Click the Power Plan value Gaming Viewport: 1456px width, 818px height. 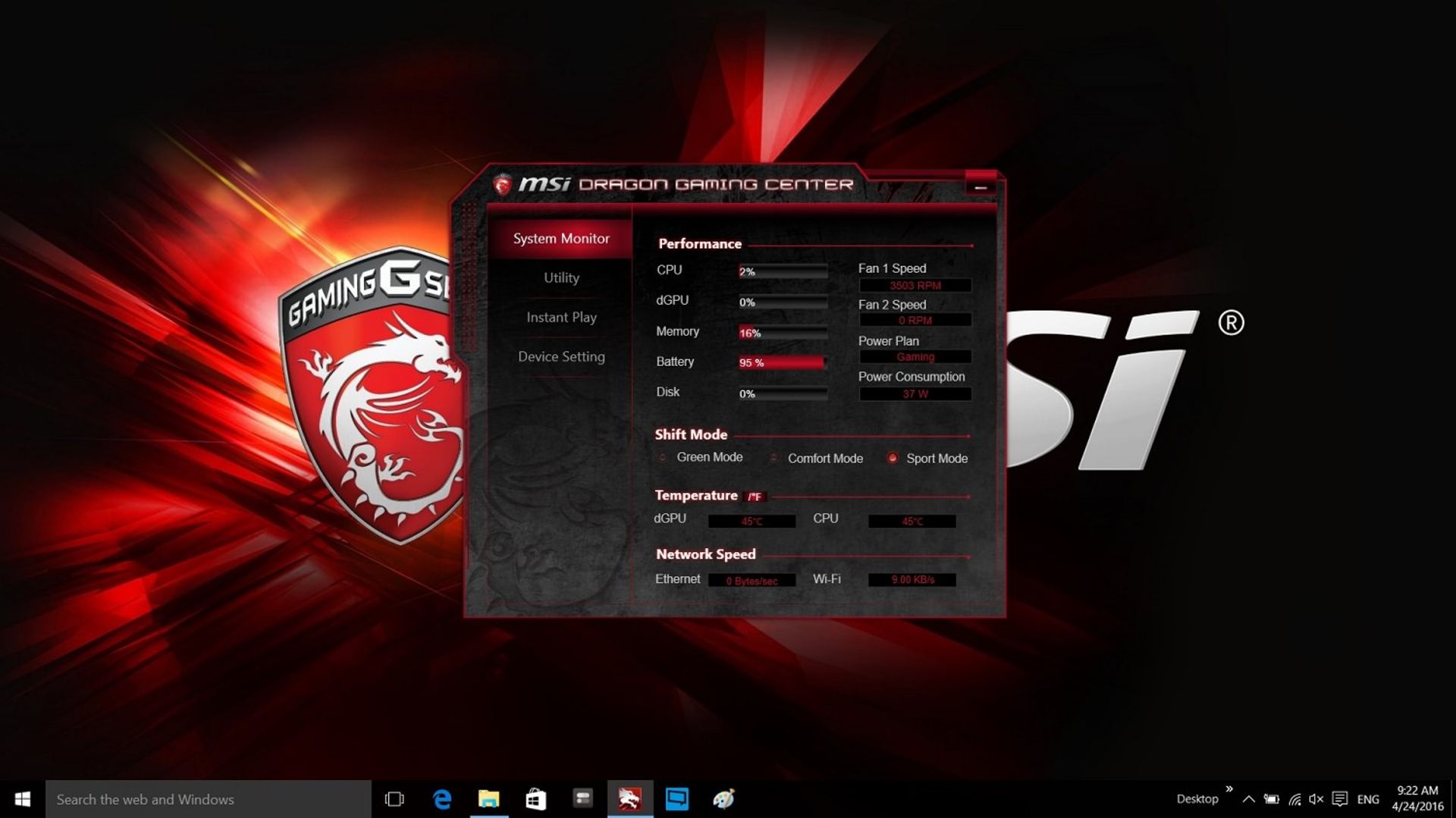click(x=915, y=357)
